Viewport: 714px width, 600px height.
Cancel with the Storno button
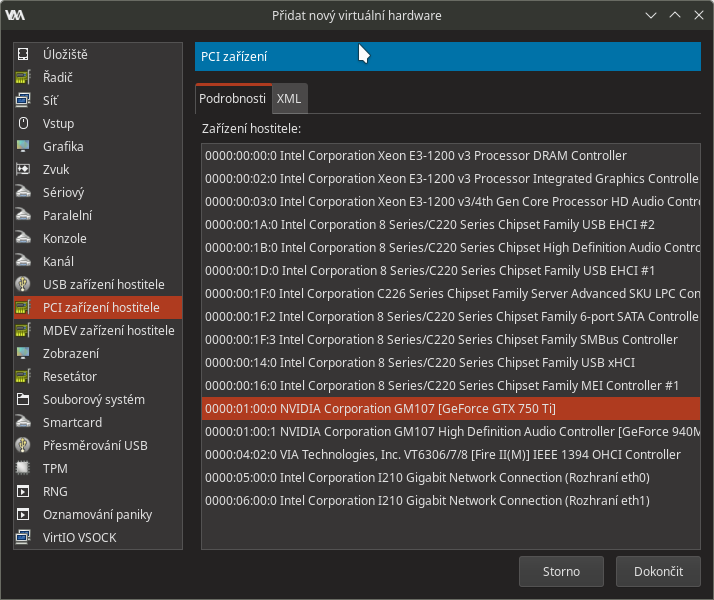click(561, 571)
